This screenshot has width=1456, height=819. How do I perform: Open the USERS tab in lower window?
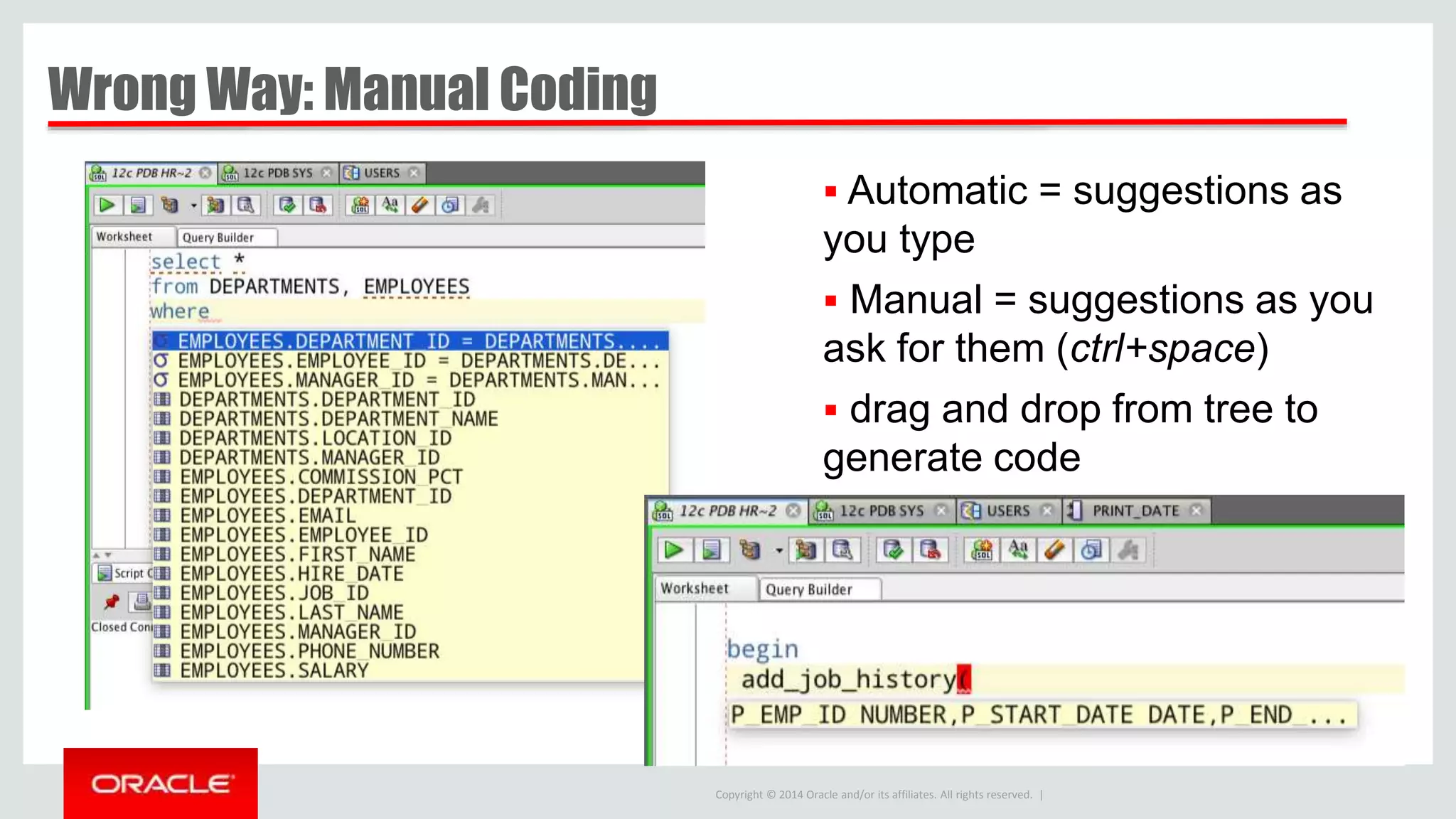[1007, 511]
